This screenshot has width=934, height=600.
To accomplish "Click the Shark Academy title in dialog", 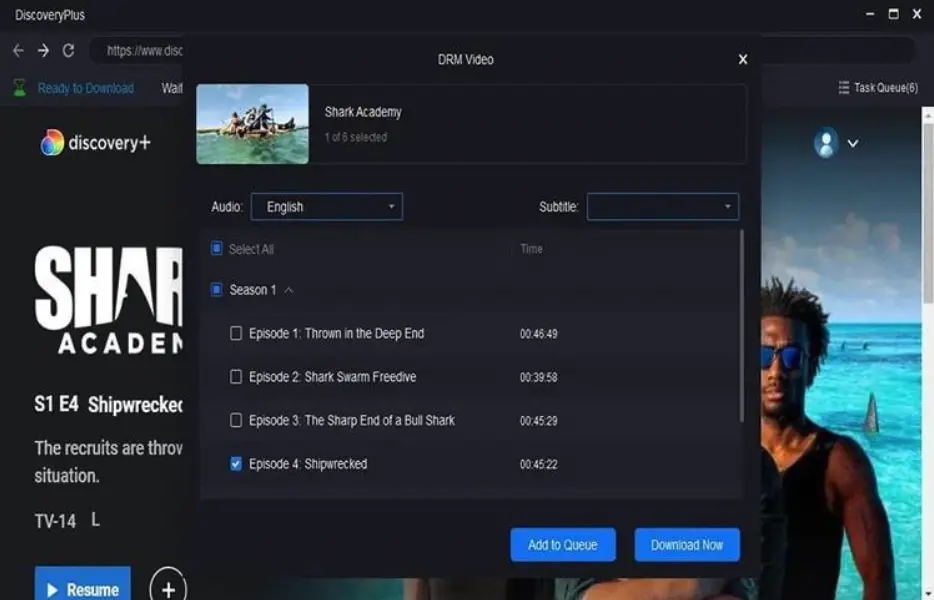I will tap(363, 112).
